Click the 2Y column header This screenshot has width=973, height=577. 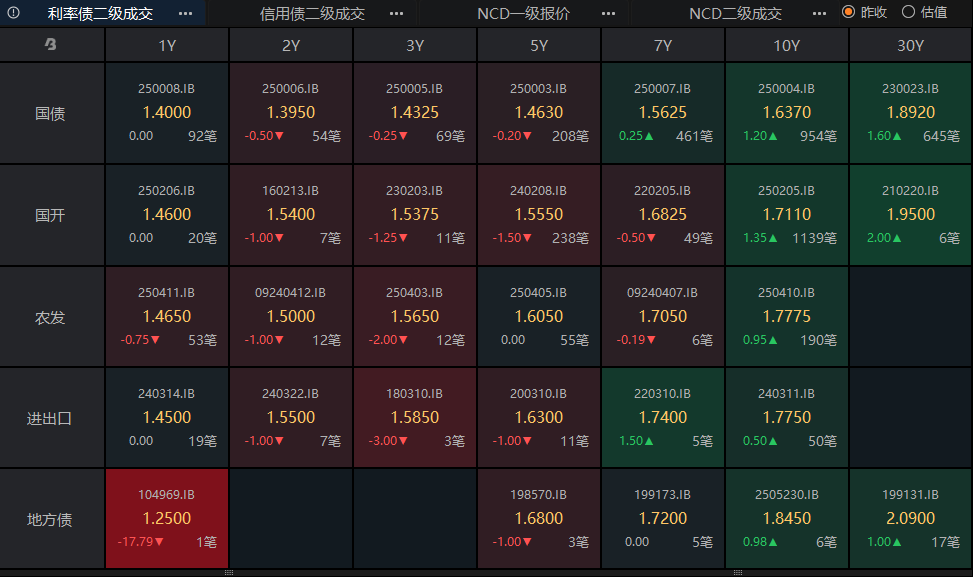291,45
